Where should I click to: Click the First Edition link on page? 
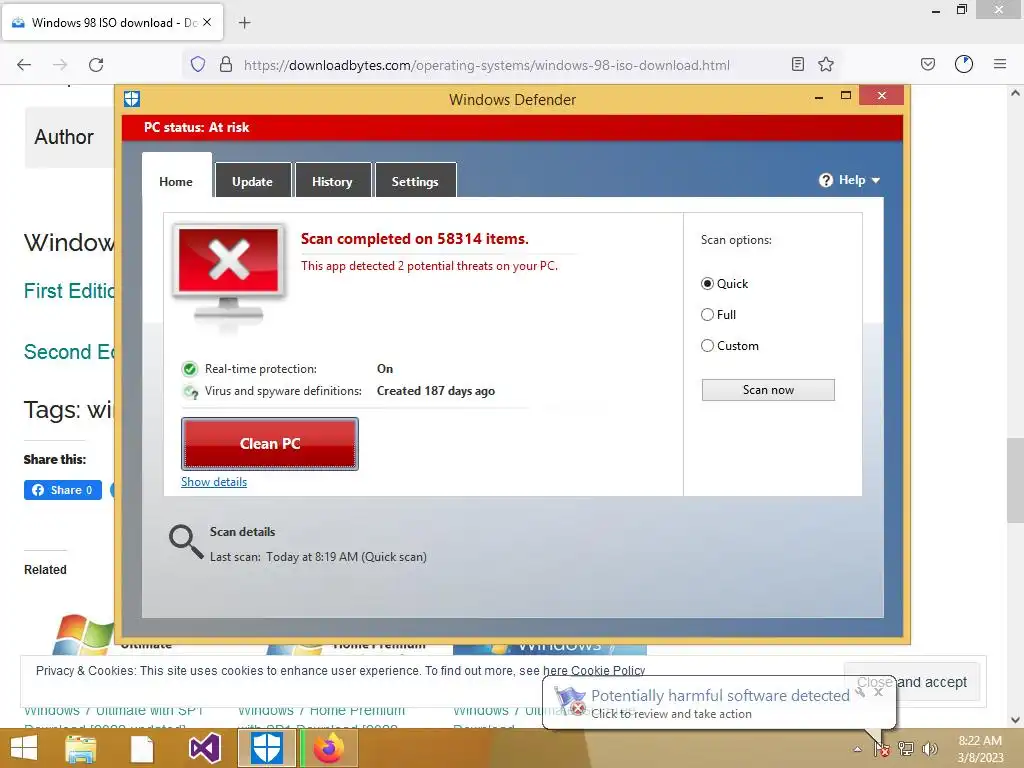coord(69,291)
